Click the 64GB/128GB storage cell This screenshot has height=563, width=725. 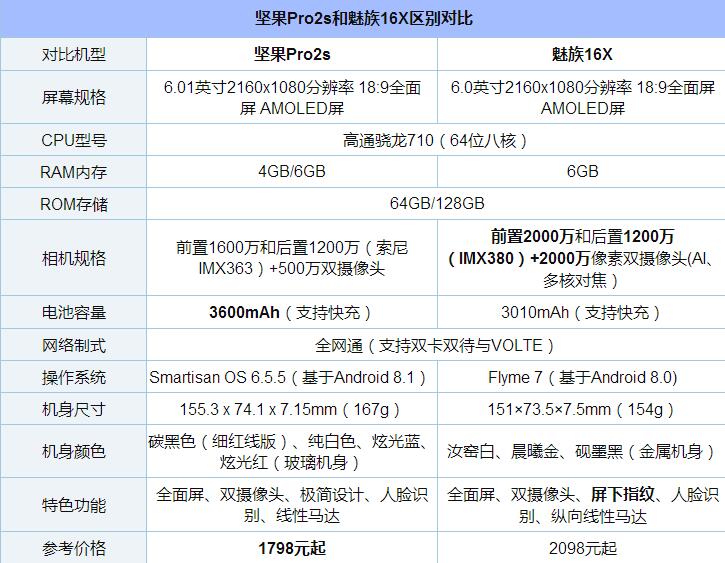tap(436, 203)
